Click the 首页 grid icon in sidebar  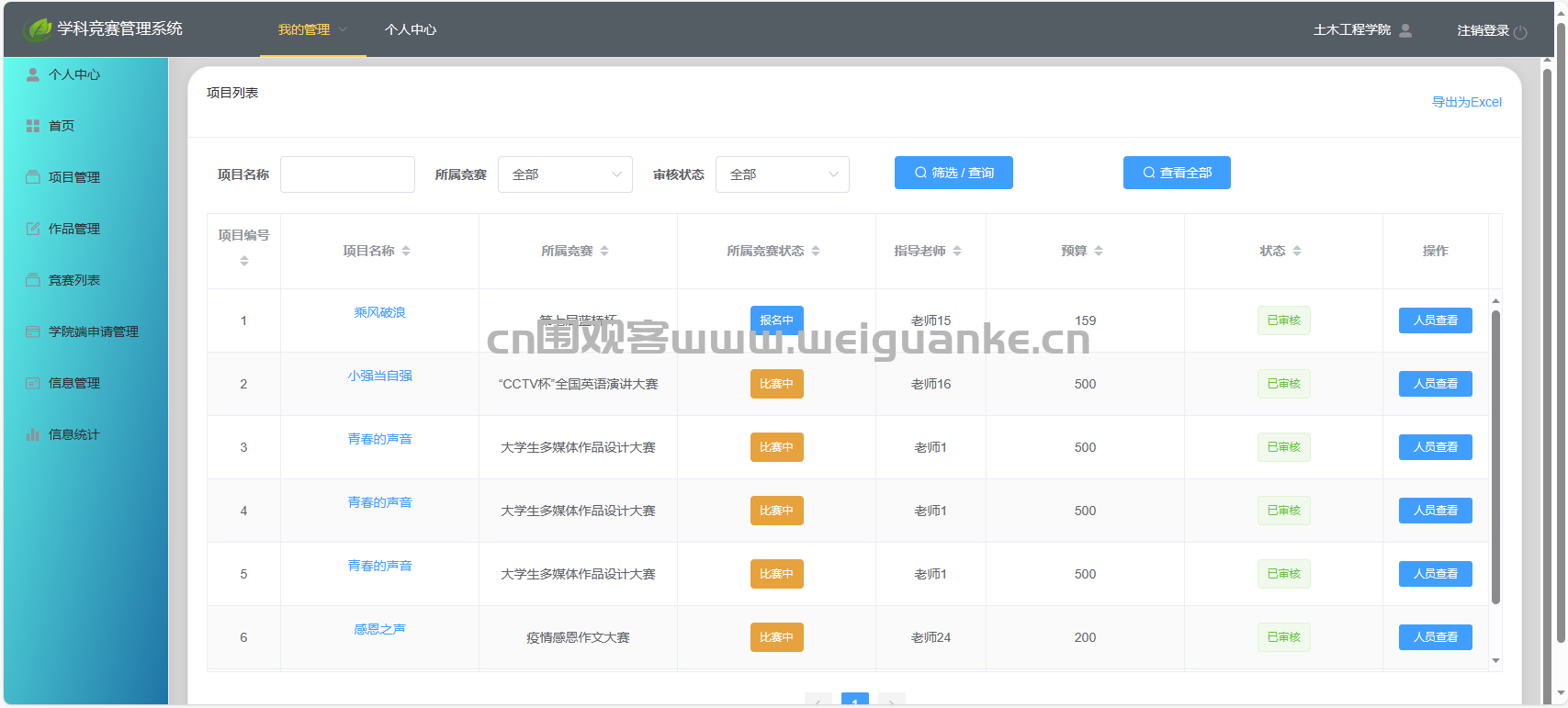point(33,126)
